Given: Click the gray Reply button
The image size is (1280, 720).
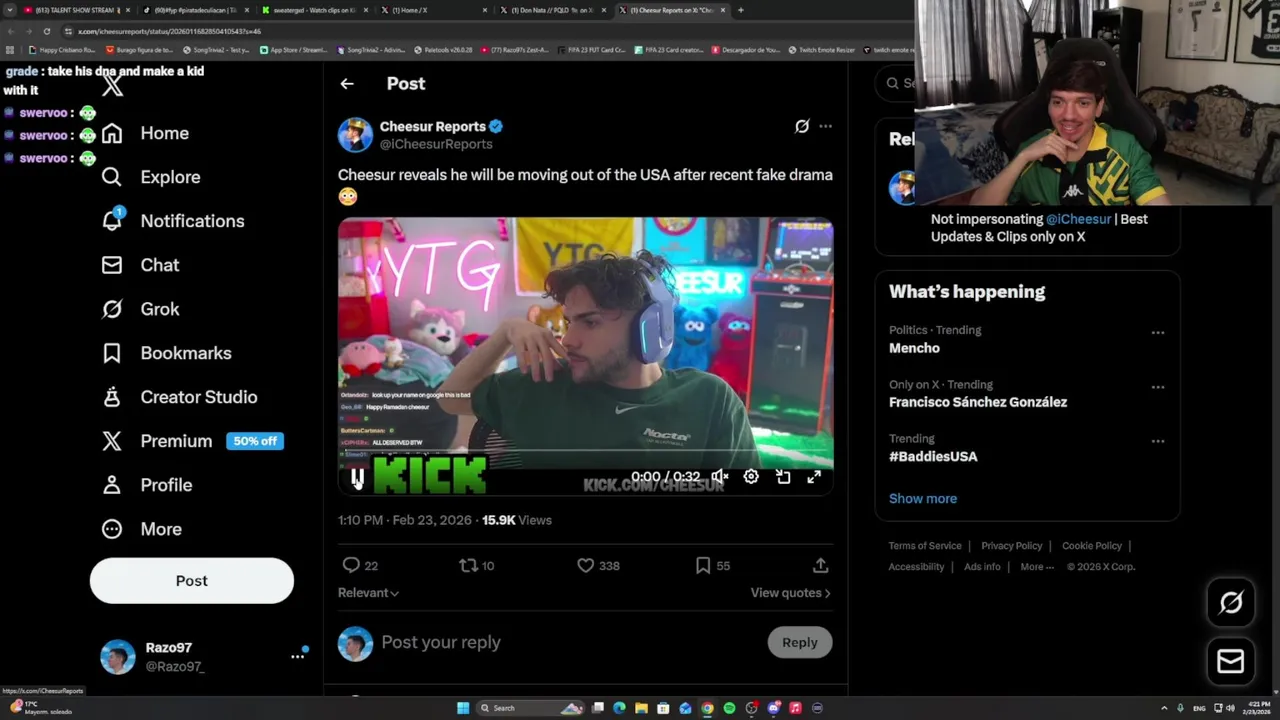Looking at the screenshot, I should (x=800, y=643).
